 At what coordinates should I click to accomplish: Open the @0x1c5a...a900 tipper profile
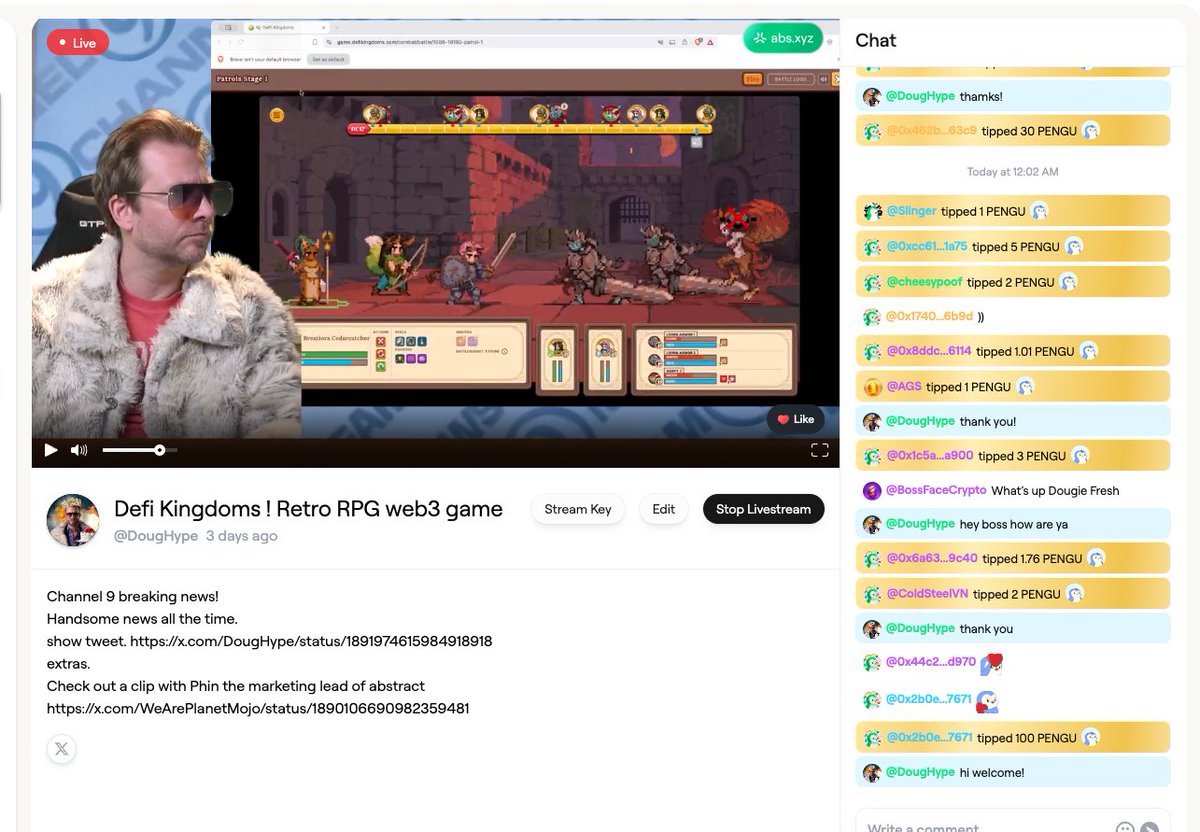coord(930,456)
